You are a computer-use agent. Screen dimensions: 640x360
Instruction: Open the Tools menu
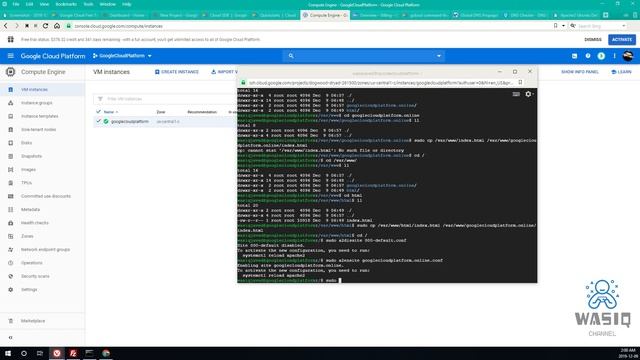[x=88, y=4]
